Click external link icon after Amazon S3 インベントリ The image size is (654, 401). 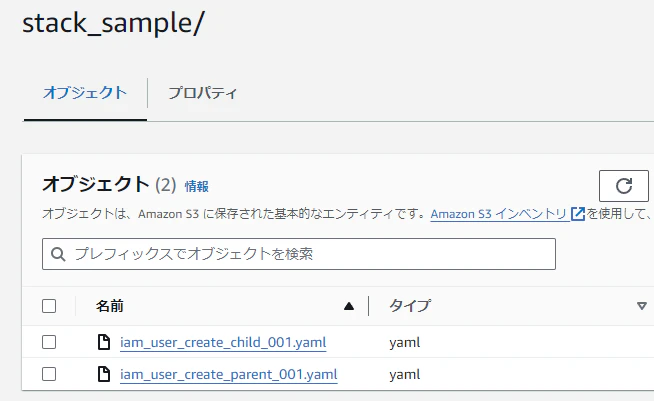[578, 214]
